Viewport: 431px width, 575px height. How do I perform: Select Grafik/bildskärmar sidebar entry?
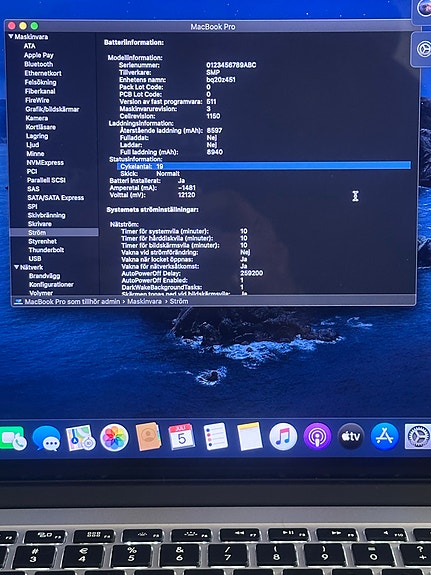coord(52,109)
